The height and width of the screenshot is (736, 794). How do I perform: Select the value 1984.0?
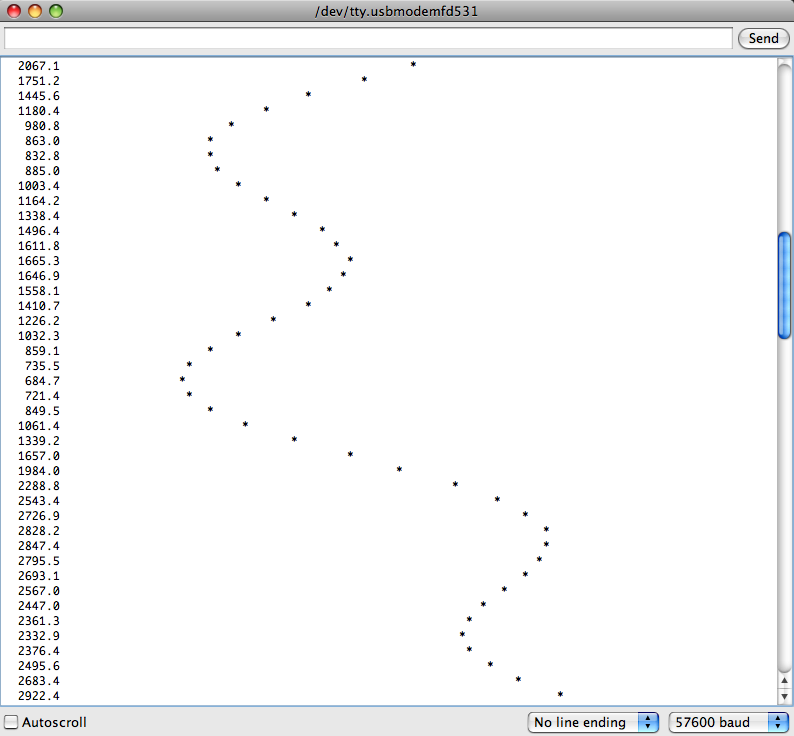coord(38,471)
